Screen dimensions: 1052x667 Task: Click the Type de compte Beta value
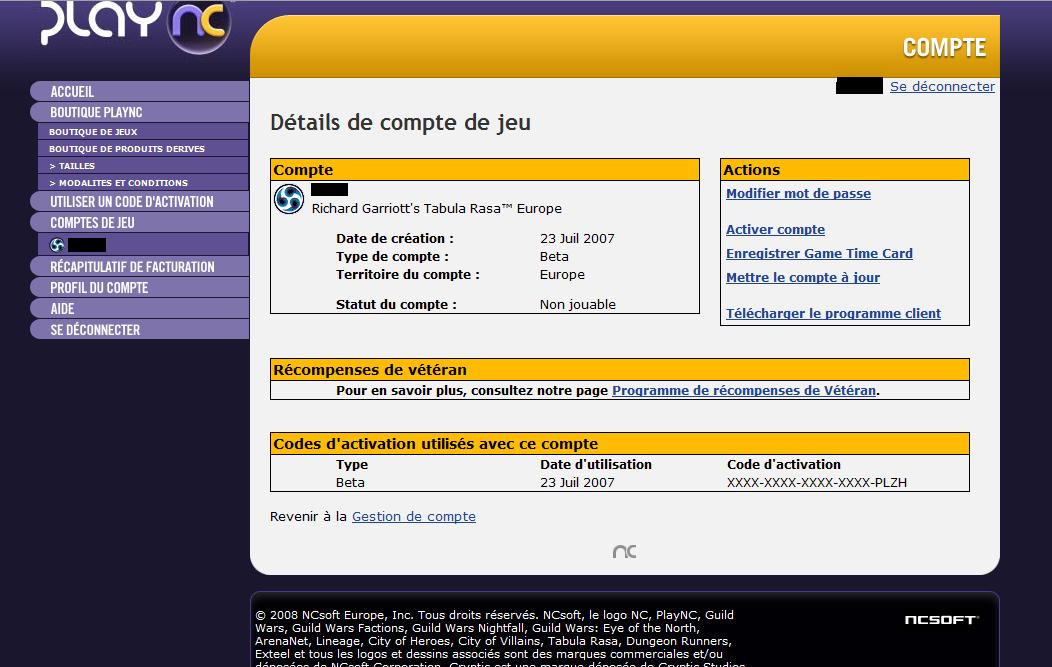click(554, 256)
